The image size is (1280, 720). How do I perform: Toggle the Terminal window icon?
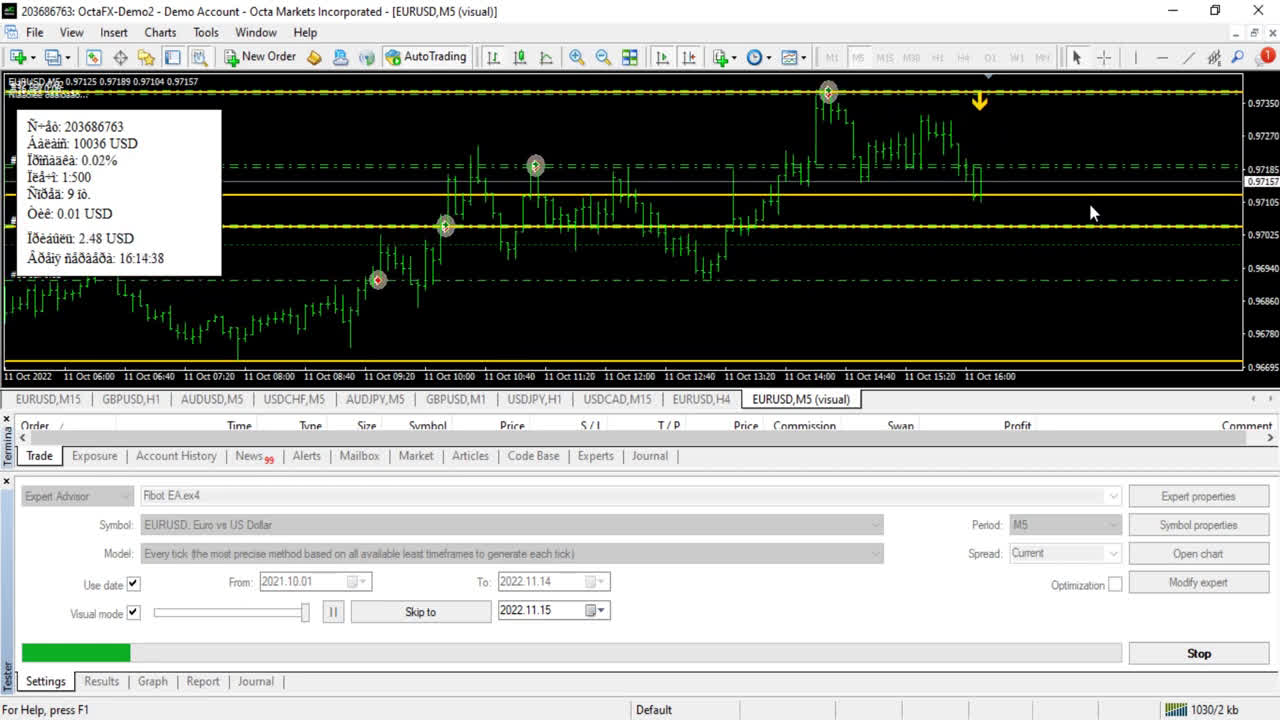point(172,57)
